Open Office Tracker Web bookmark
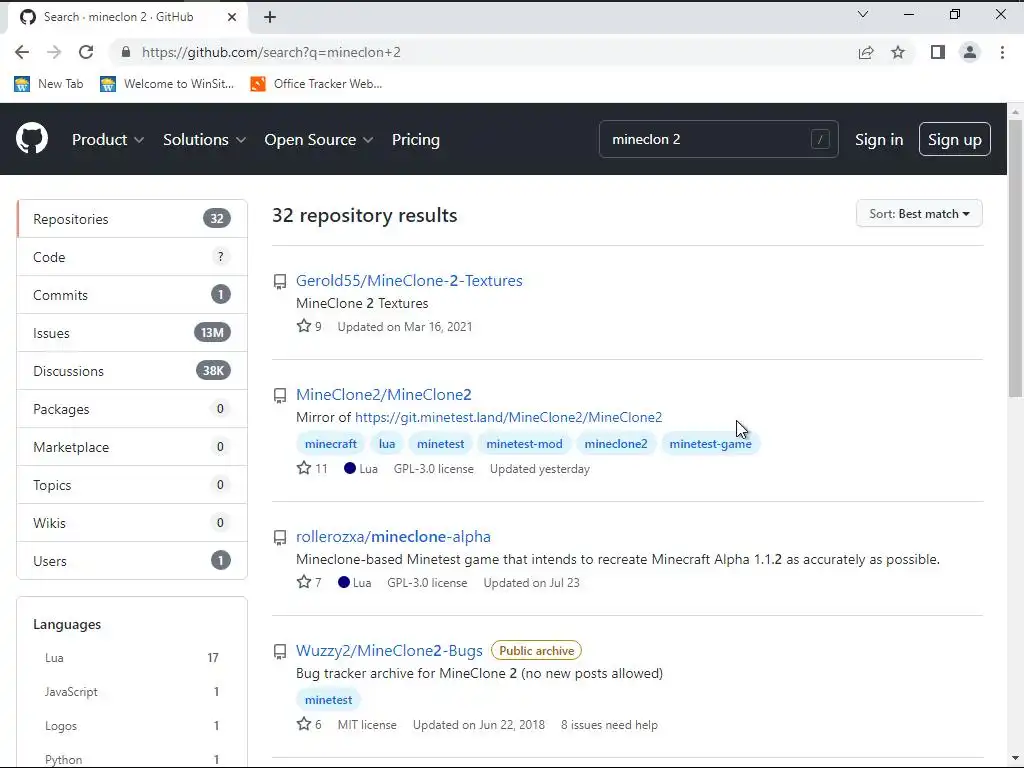This screenshot has height=768, width=1024. 316,84
